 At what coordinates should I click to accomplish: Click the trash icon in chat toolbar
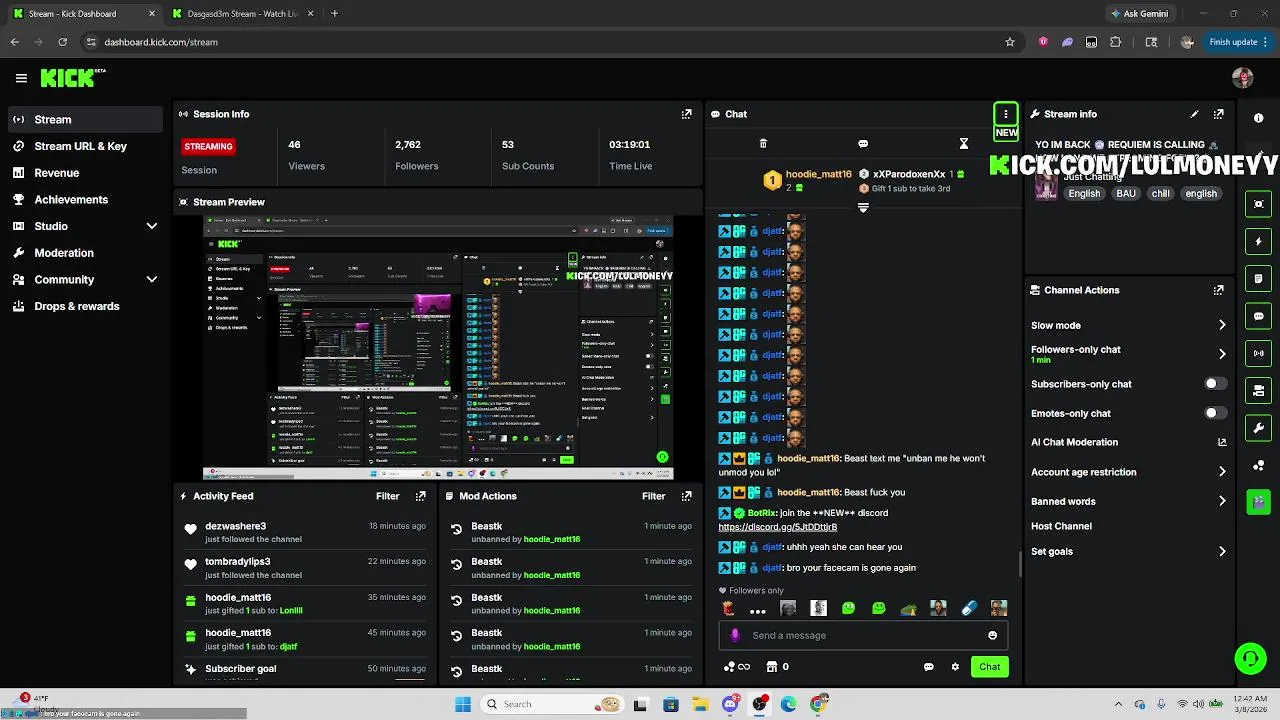763,144
